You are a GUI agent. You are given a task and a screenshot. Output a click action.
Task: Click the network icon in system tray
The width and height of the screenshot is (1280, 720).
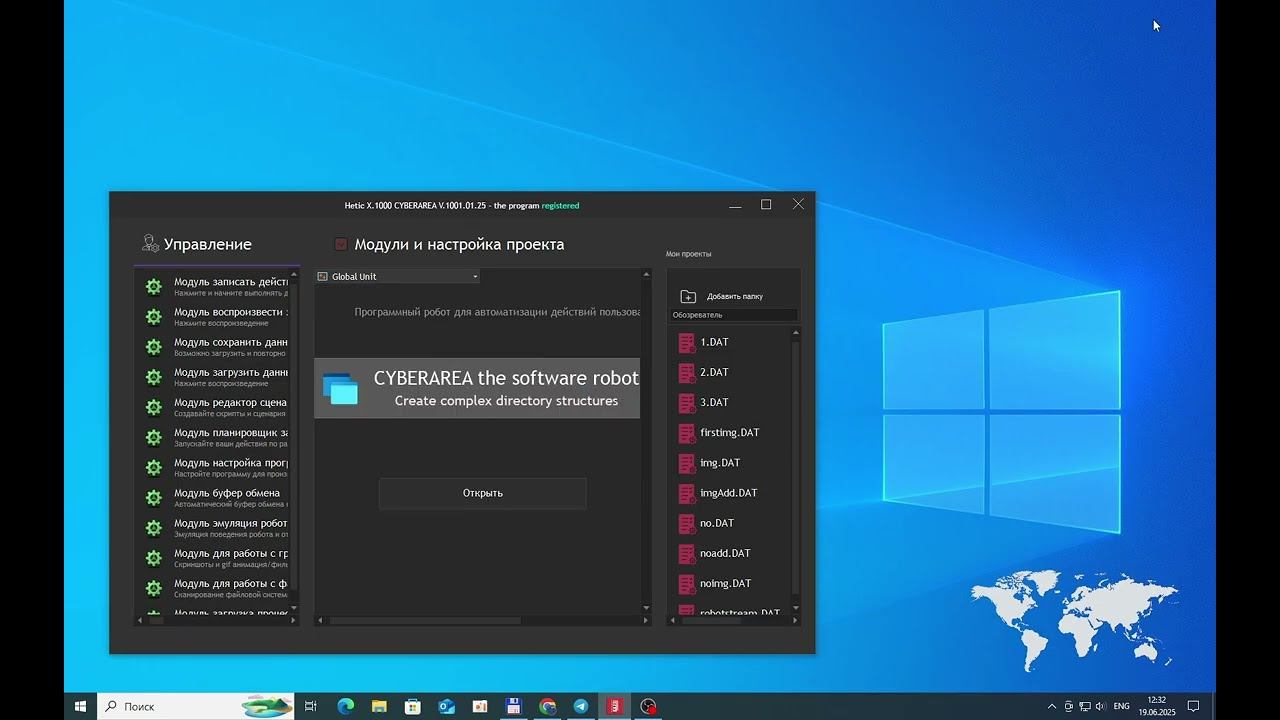1085,706
